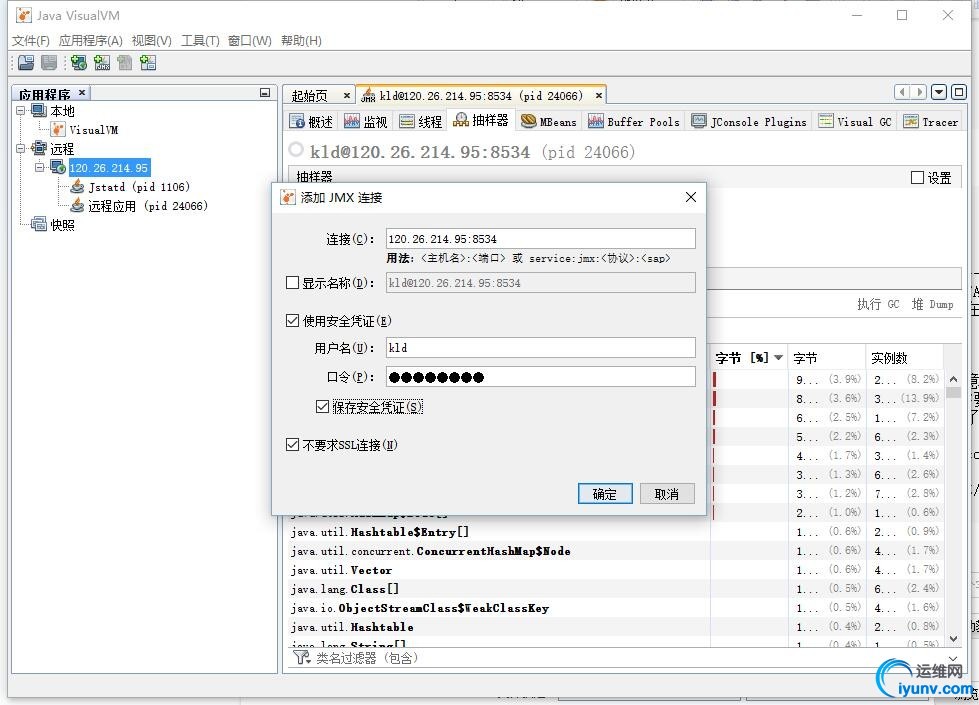The width and height of the screenshot is (979, 705).
Task: Toggle the 显示名称(D) checkbox
Action: point(292,283)
